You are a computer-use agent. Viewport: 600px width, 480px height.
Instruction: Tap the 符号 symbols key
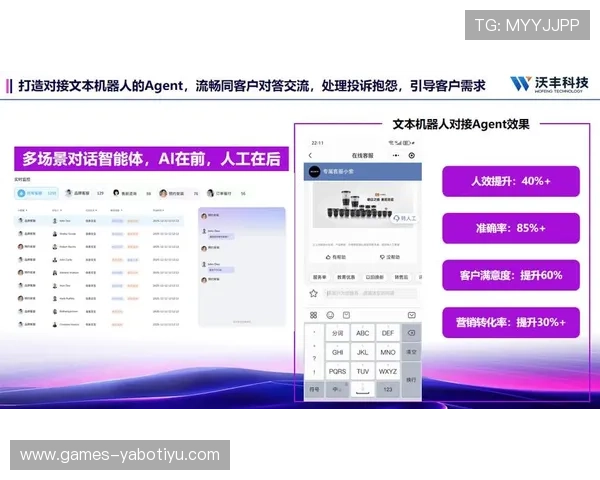click(314, 389)
